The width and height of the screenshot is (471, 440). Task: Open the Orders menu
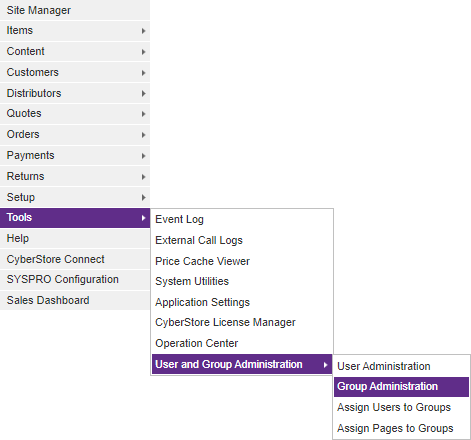point(75,135)
